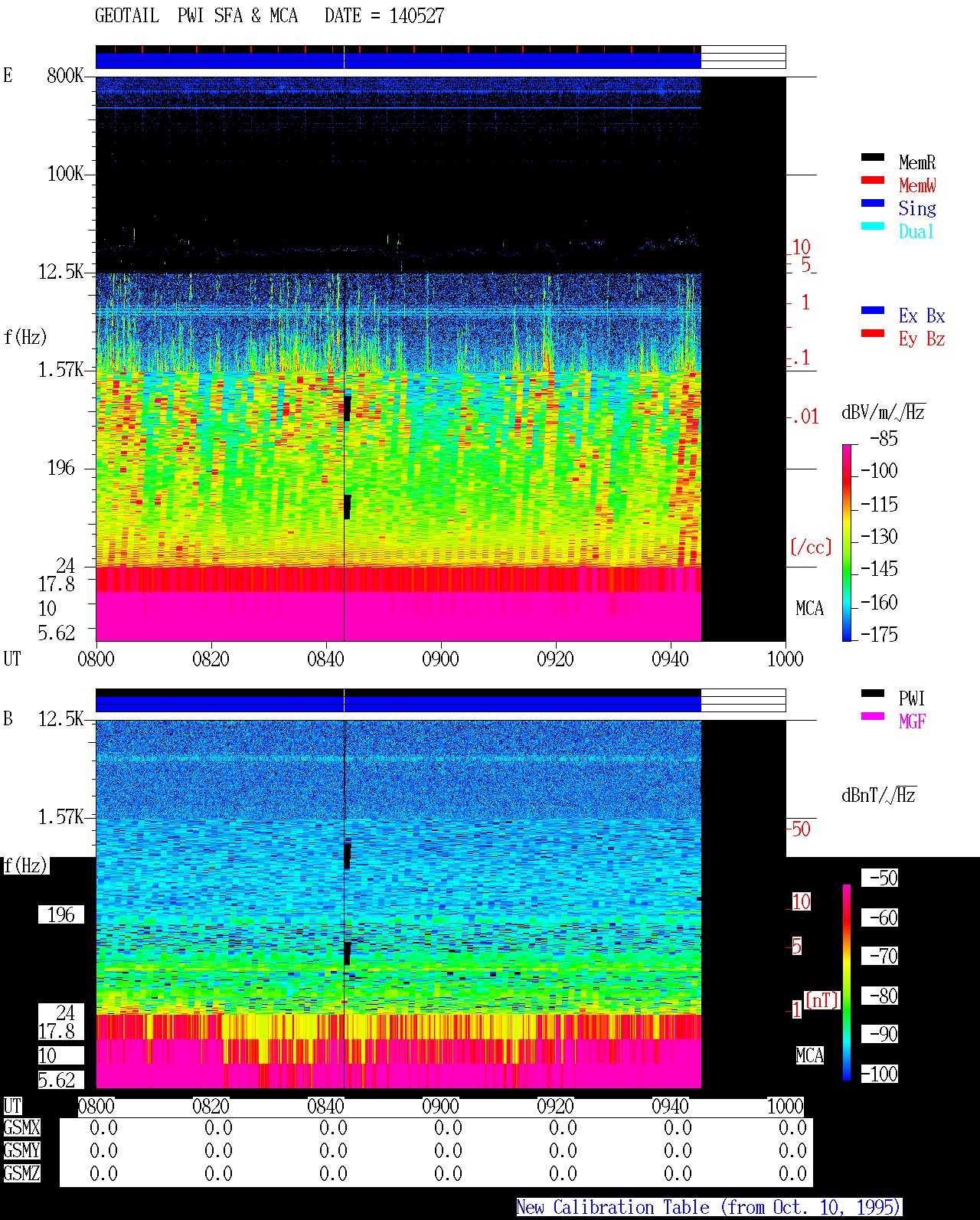980x1220 pixels.
Task: Click the 12.5K frequency label on B panel
Action: click(x=61, y=718)
